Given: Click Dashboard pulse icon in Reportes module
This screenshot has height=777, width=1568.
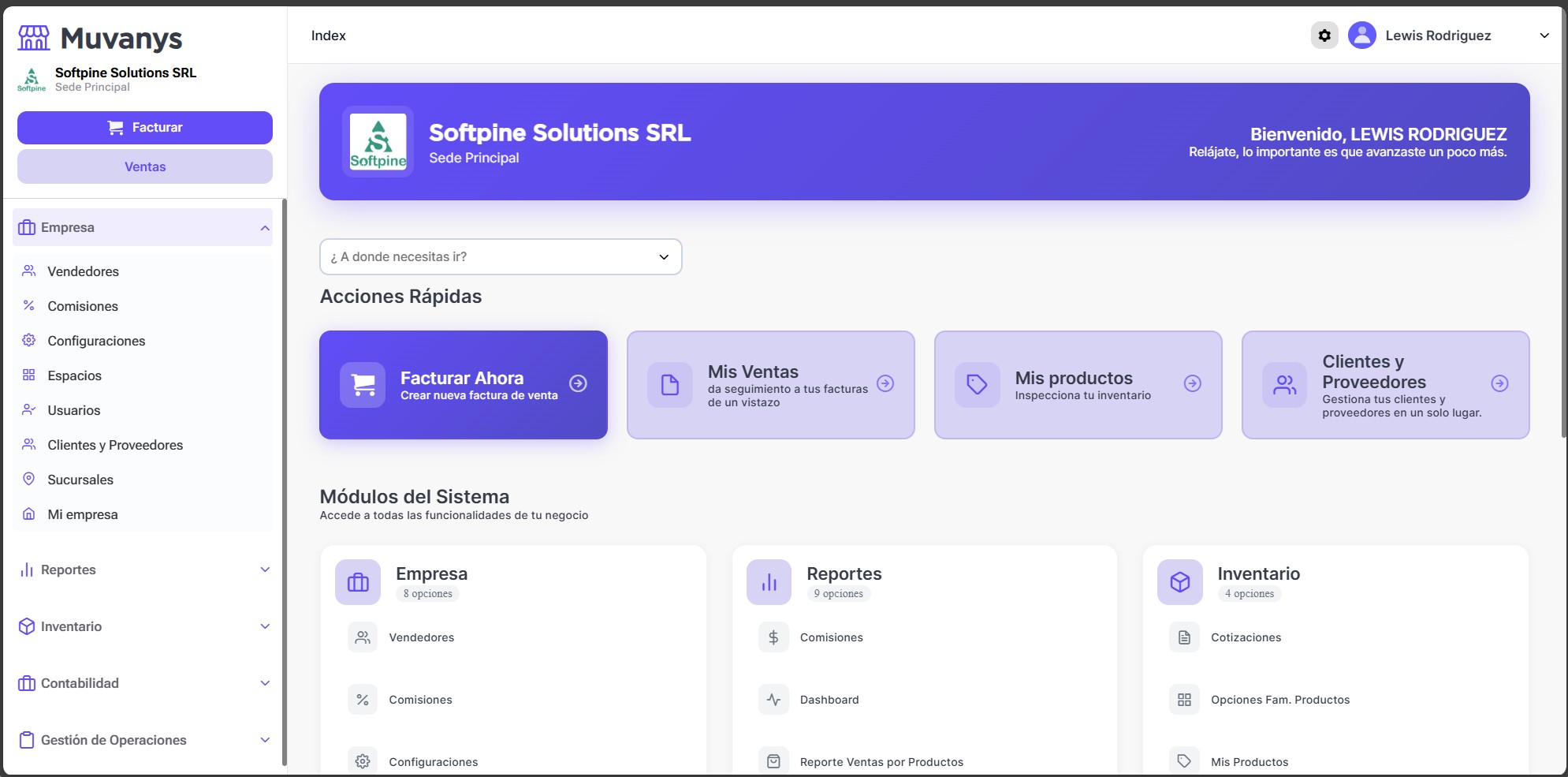Looking at the screenshot, I should (773, 700).
